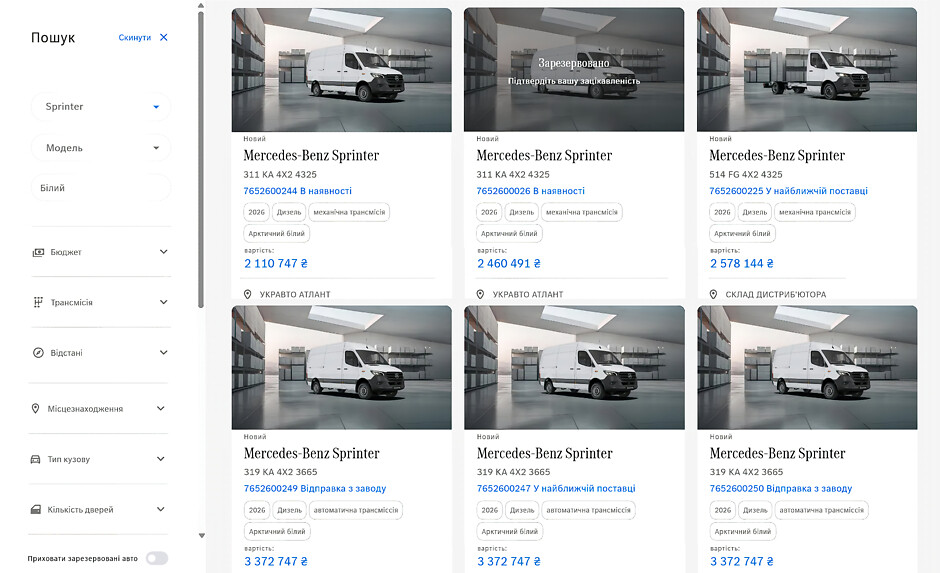This screenshot has height=573, width=940.
Task: Click the Місцезнаходження pin icon
Action: 35,409
